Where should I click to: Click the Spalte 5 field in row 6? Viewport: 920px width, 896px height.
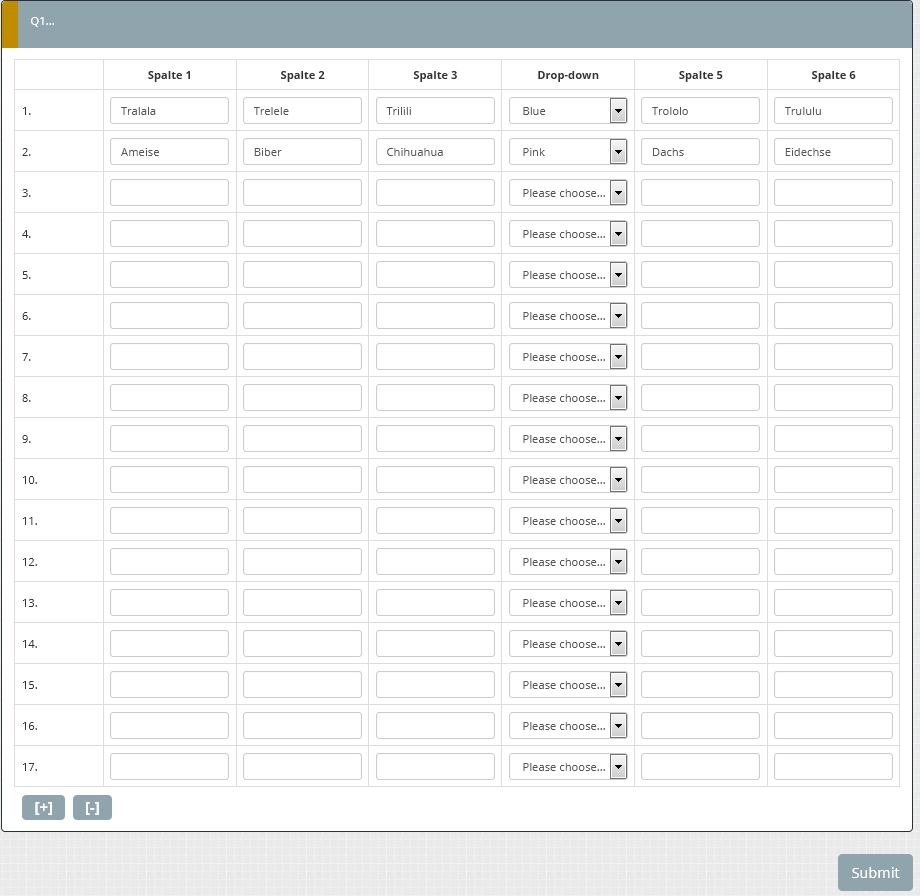click(x=700, y=316)
